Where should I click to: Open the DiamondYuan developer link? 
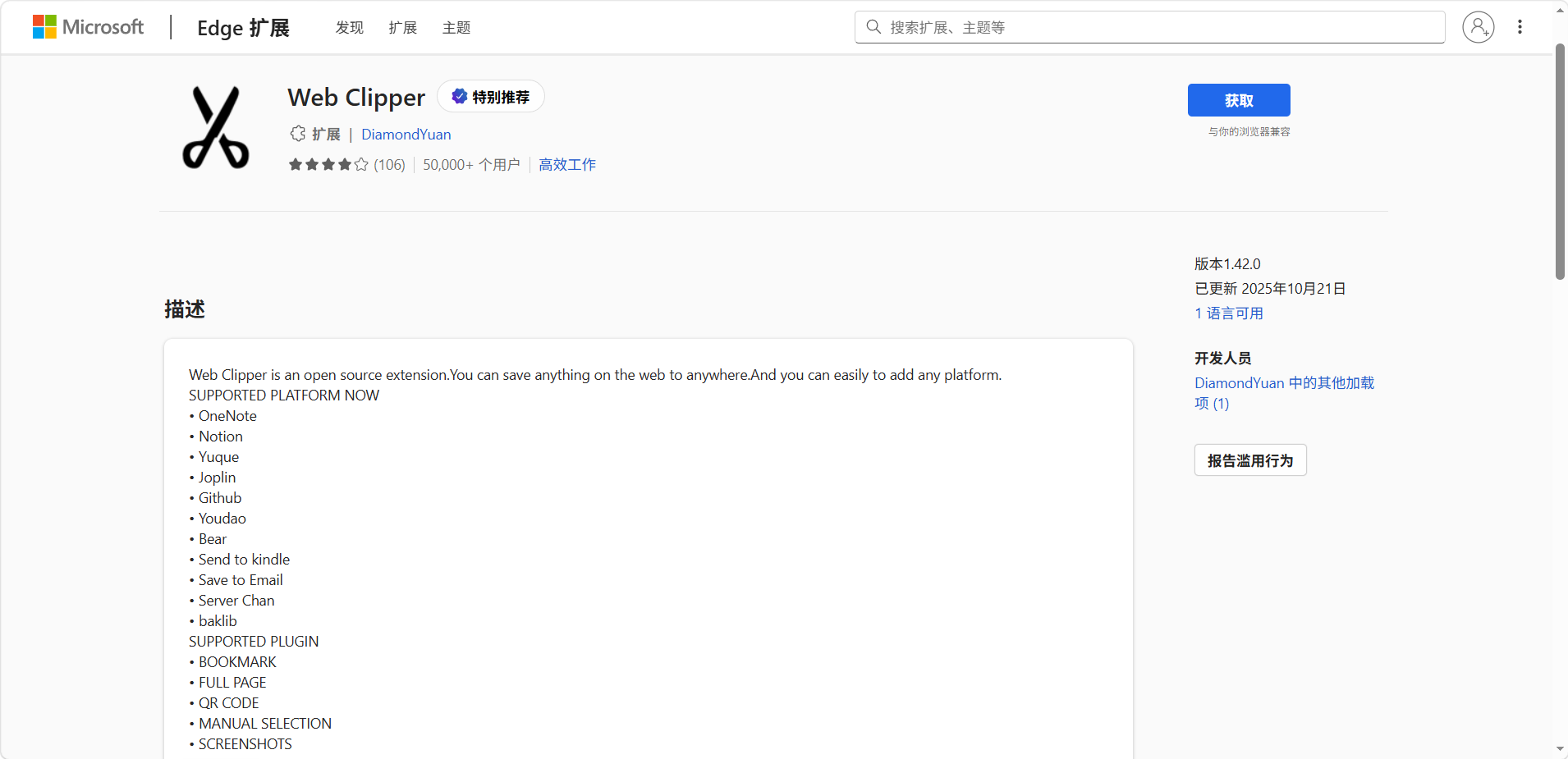(x=406, y=135)
